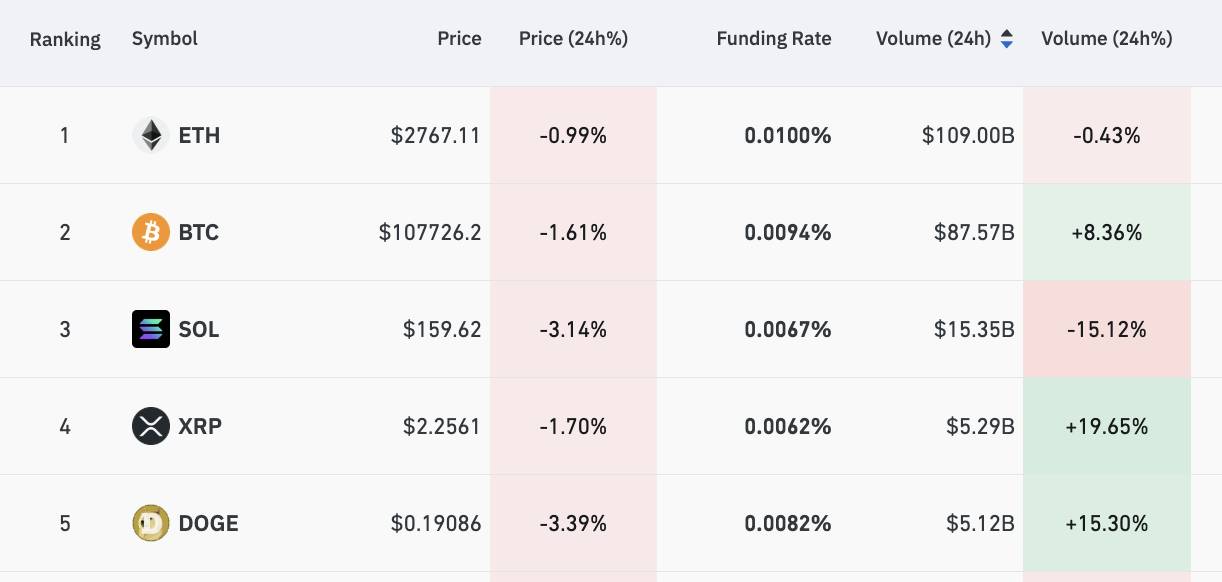The height and width of the screenshot is (582, 1222).
Task: Open the ETH symbol link
Action: (x=199, y=135)
